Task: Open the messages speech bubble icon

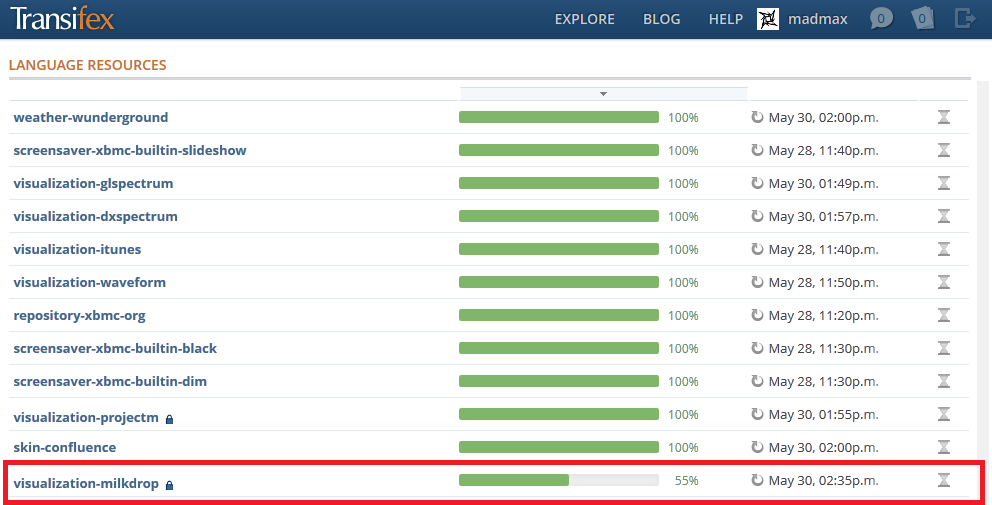Action: click(x=881, y=18)
